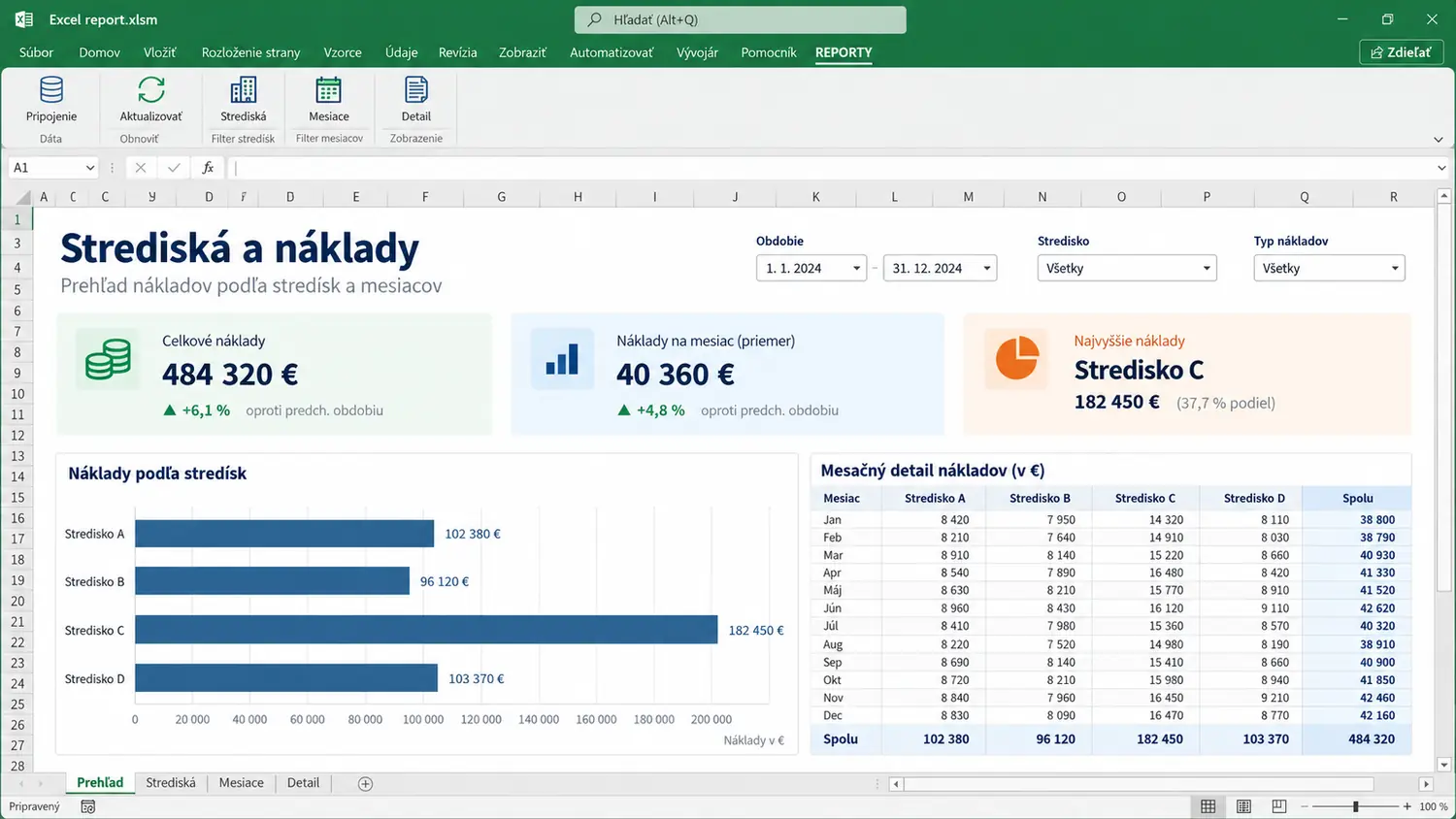Image resolution: width=1456 pixels, height=819 pixels.
Task: Click the insert function fx icon
Action: 208,168
